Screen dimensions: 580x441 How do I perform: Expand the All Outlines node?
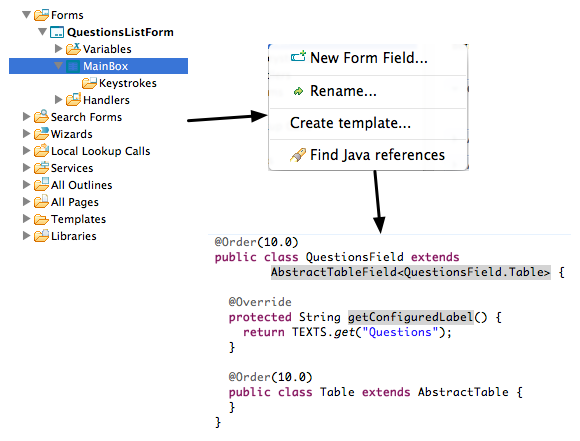(26, 185)
